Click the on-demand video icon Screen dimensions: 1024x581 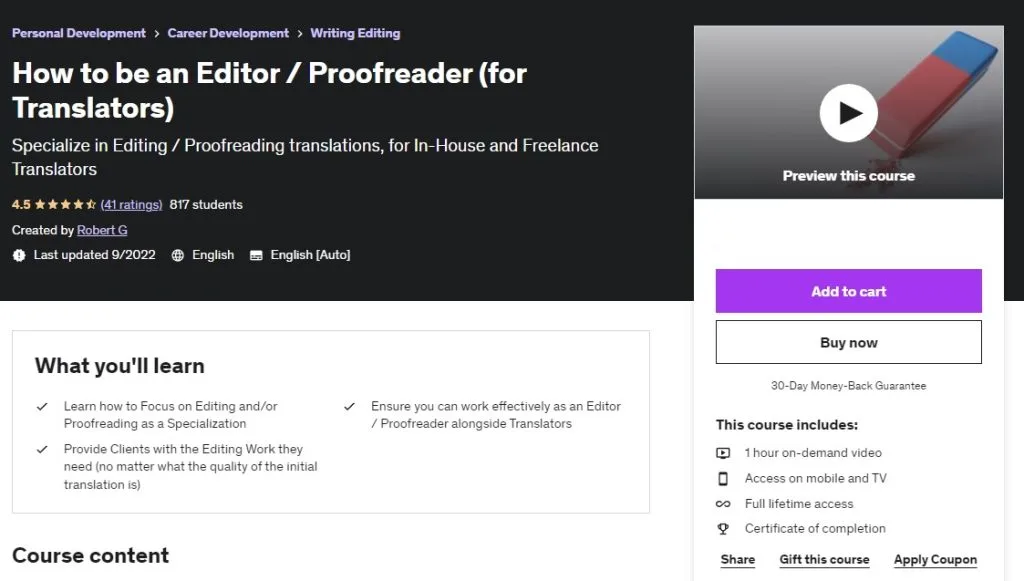(723, 453)
